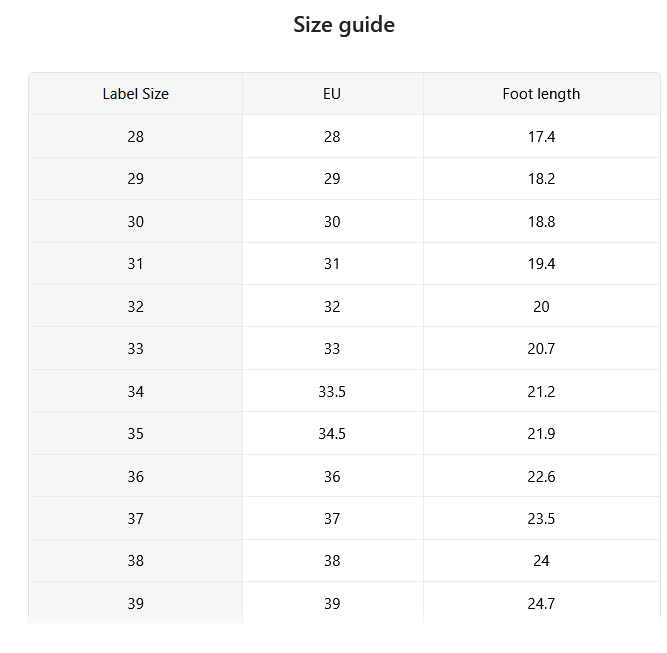
Task: Click EU size 34.5 cell
Action: tap(332, 433)
